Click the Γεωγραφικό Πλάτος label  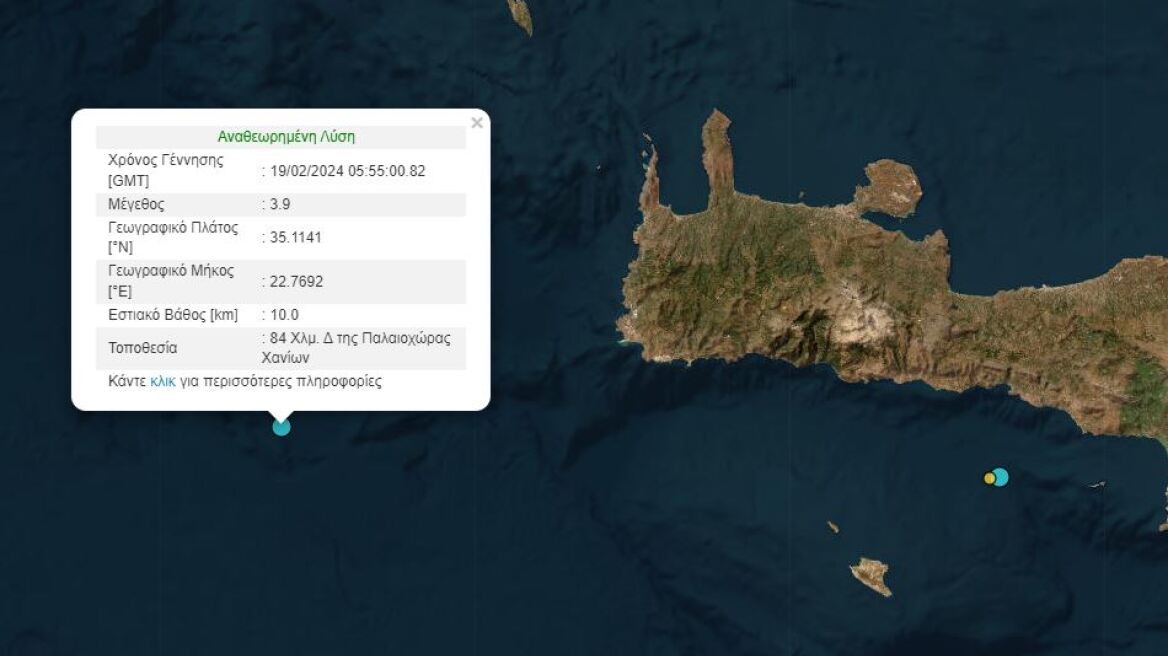click(x=170, y=237)
